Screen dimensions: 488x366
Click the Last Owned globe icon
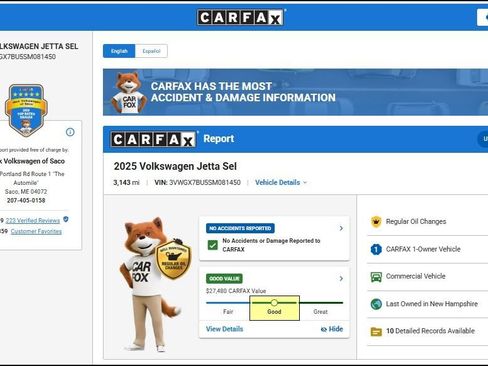point(376,304)
